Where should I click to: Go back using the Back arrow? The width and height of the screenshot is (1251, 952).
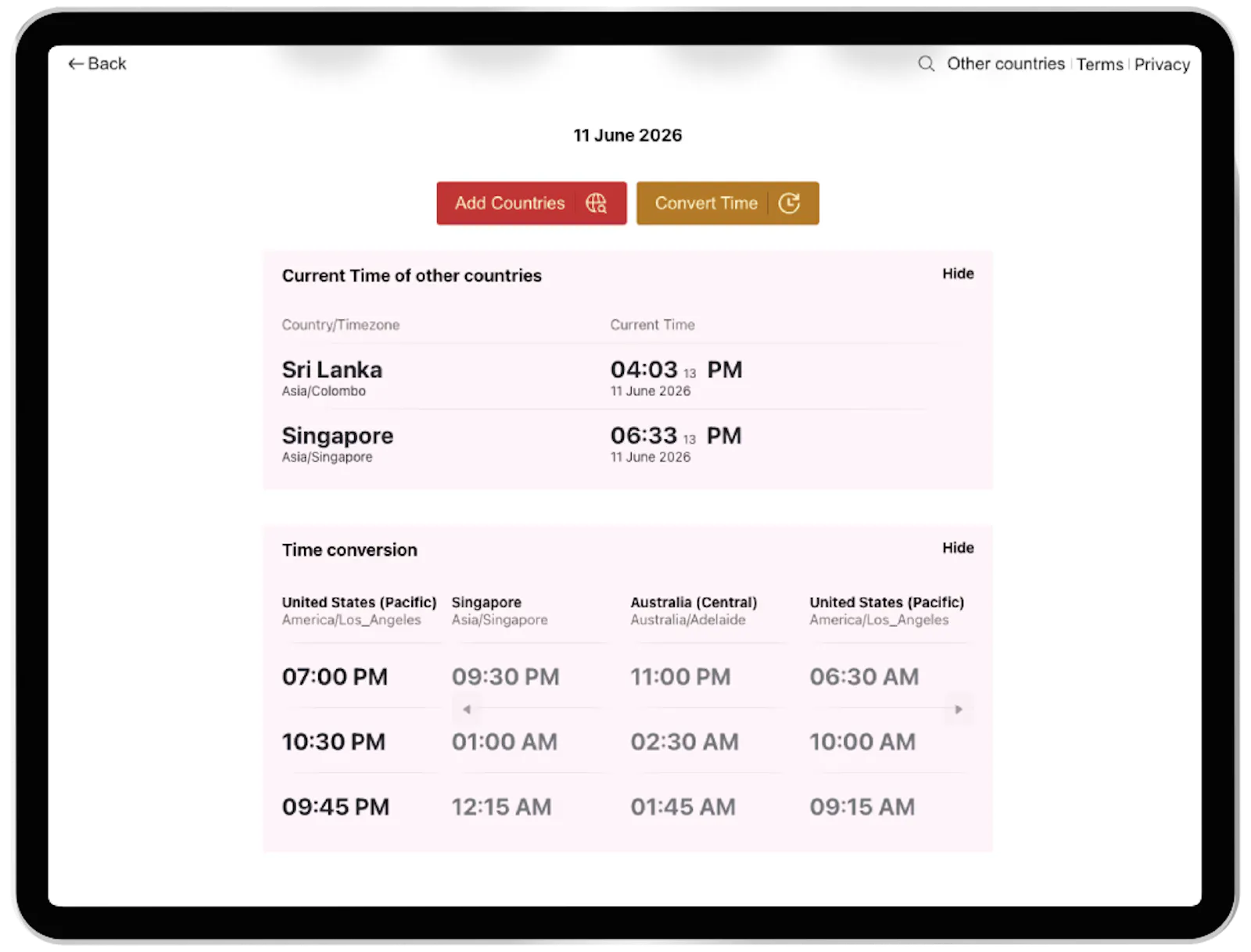point(97,63)
